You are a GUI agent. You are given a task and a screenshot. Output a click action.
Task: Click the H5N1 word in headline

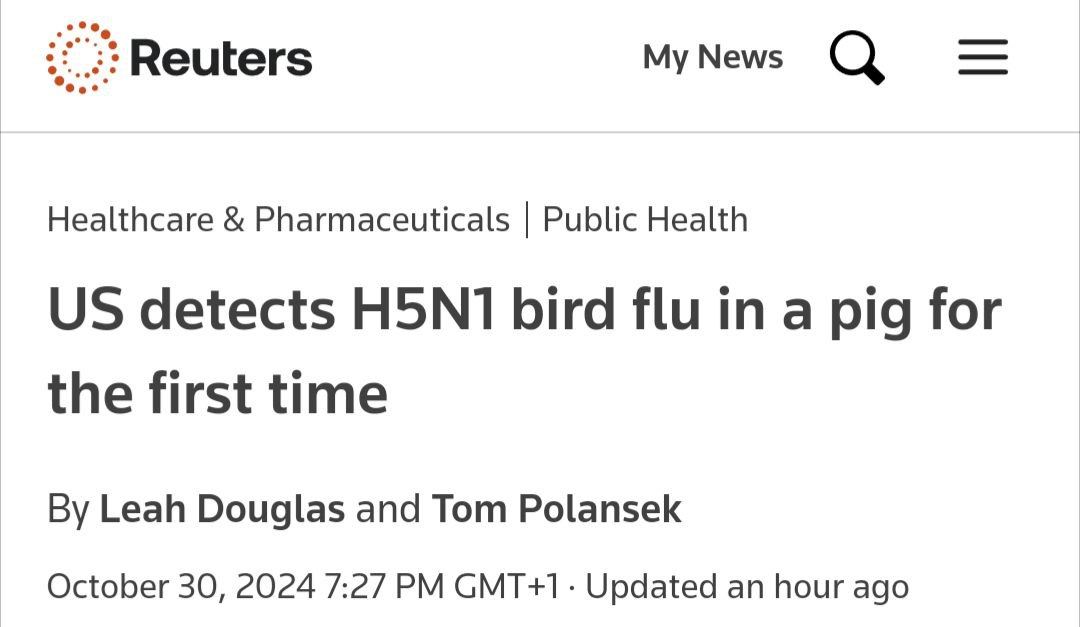[424, 310]
